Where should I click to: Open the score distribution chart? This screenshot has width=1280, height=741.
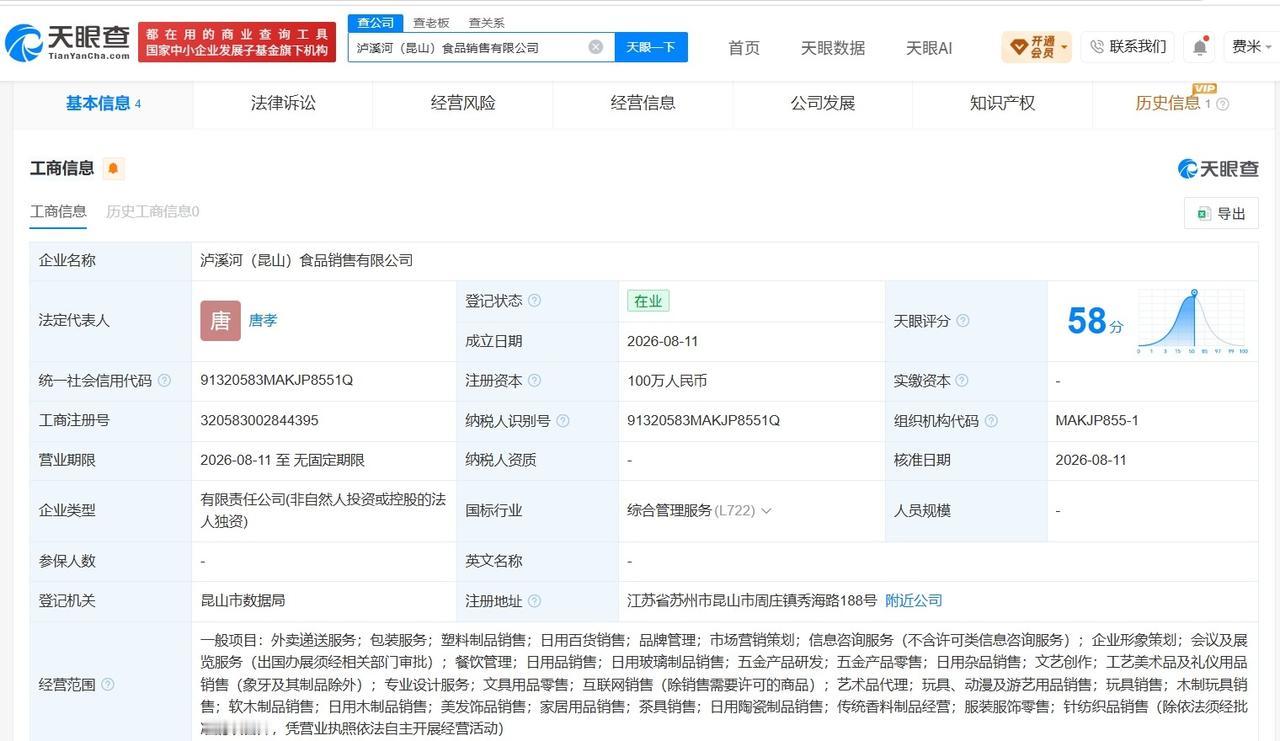point(1192,321)
